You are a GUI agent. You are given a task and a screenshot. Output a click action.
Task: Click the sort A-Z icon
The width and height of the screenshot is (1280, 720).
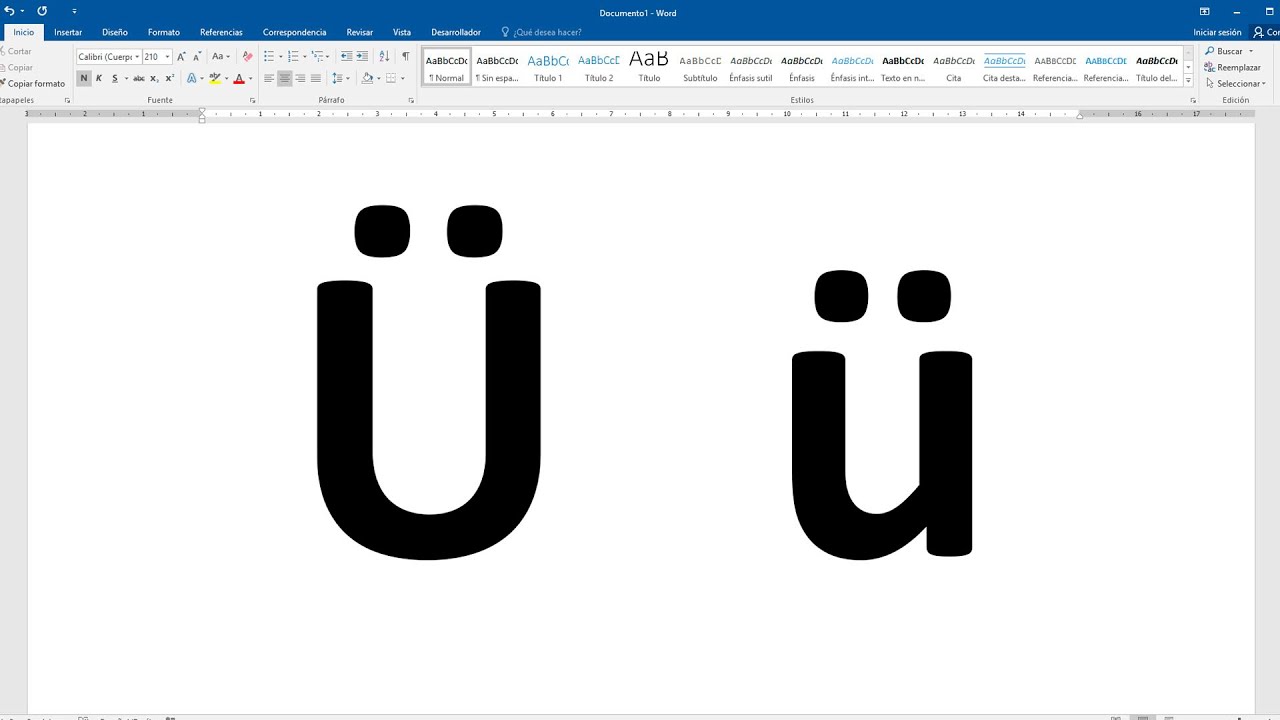pos(385,57)
